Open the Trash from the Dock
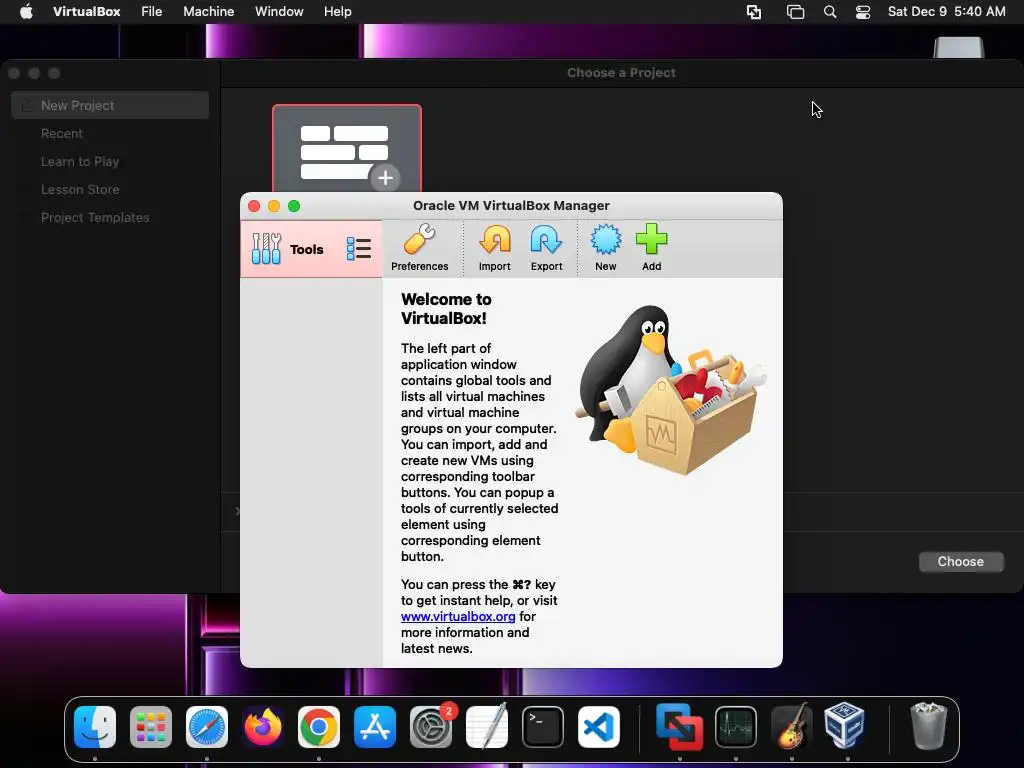The image size is (1024, 768). coord(928,726)
